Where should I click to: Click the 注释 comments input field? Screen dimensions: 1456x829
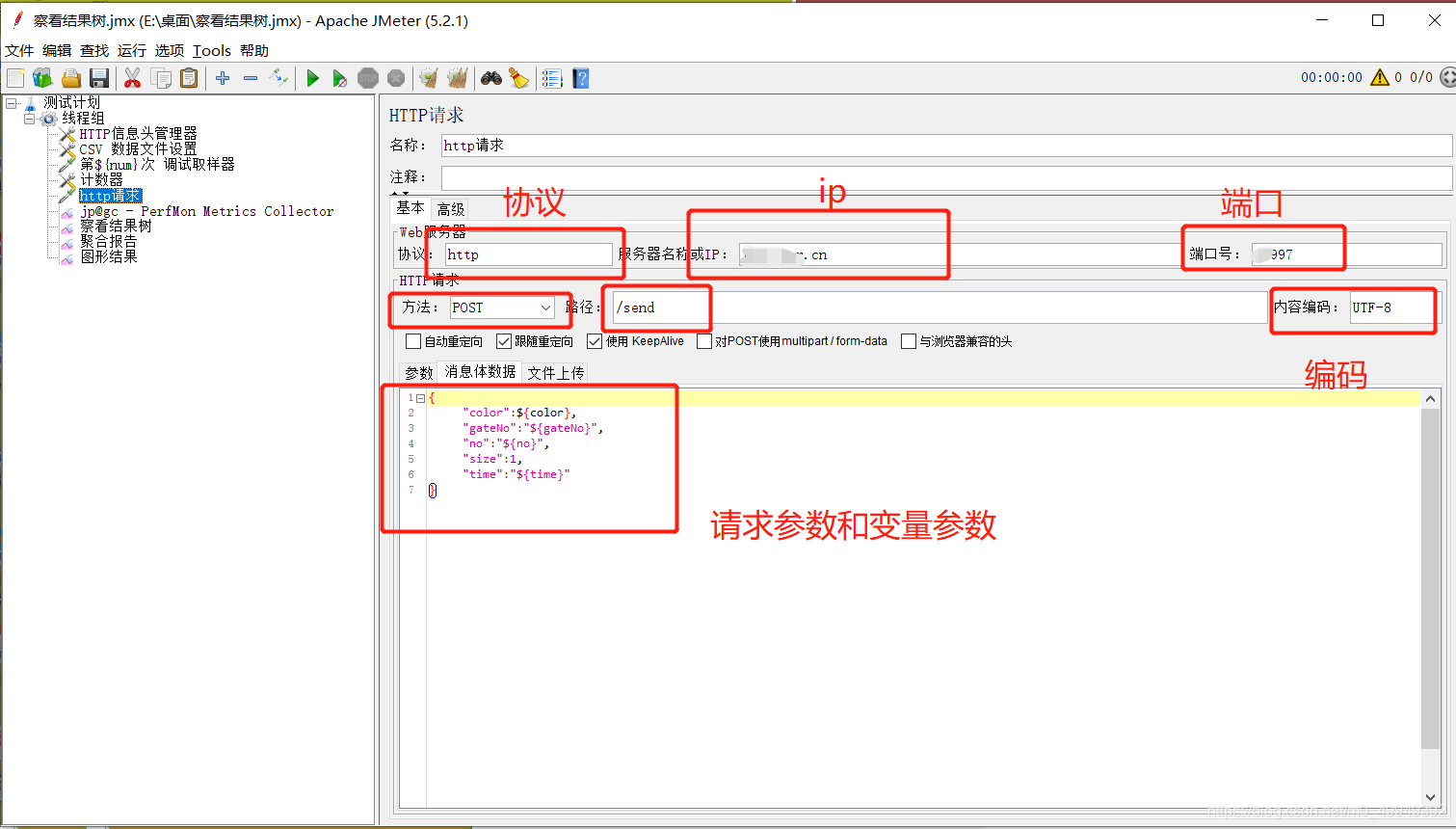coord(946,177)
